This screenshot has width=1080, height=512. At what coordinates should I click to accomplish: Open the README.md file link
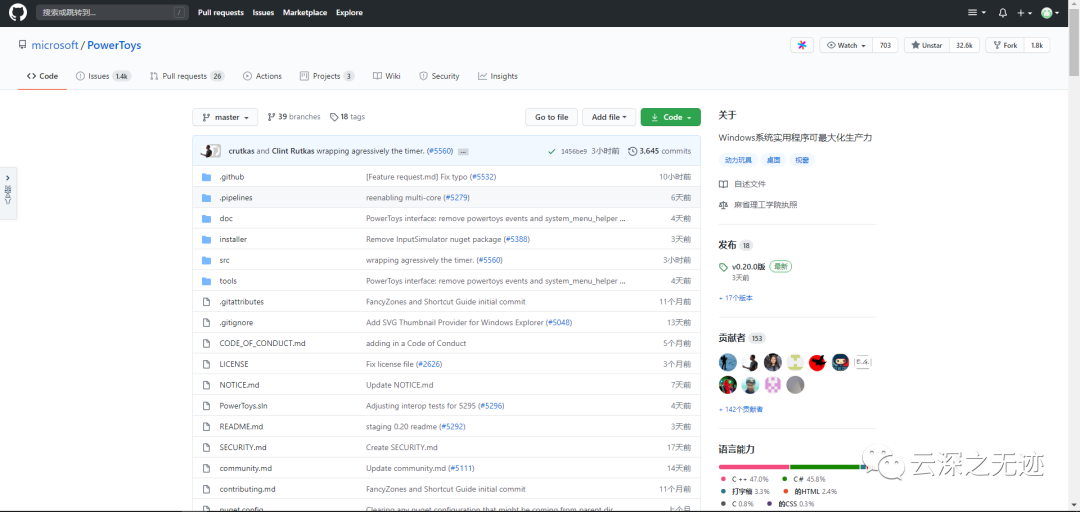[x=241, y=426]
